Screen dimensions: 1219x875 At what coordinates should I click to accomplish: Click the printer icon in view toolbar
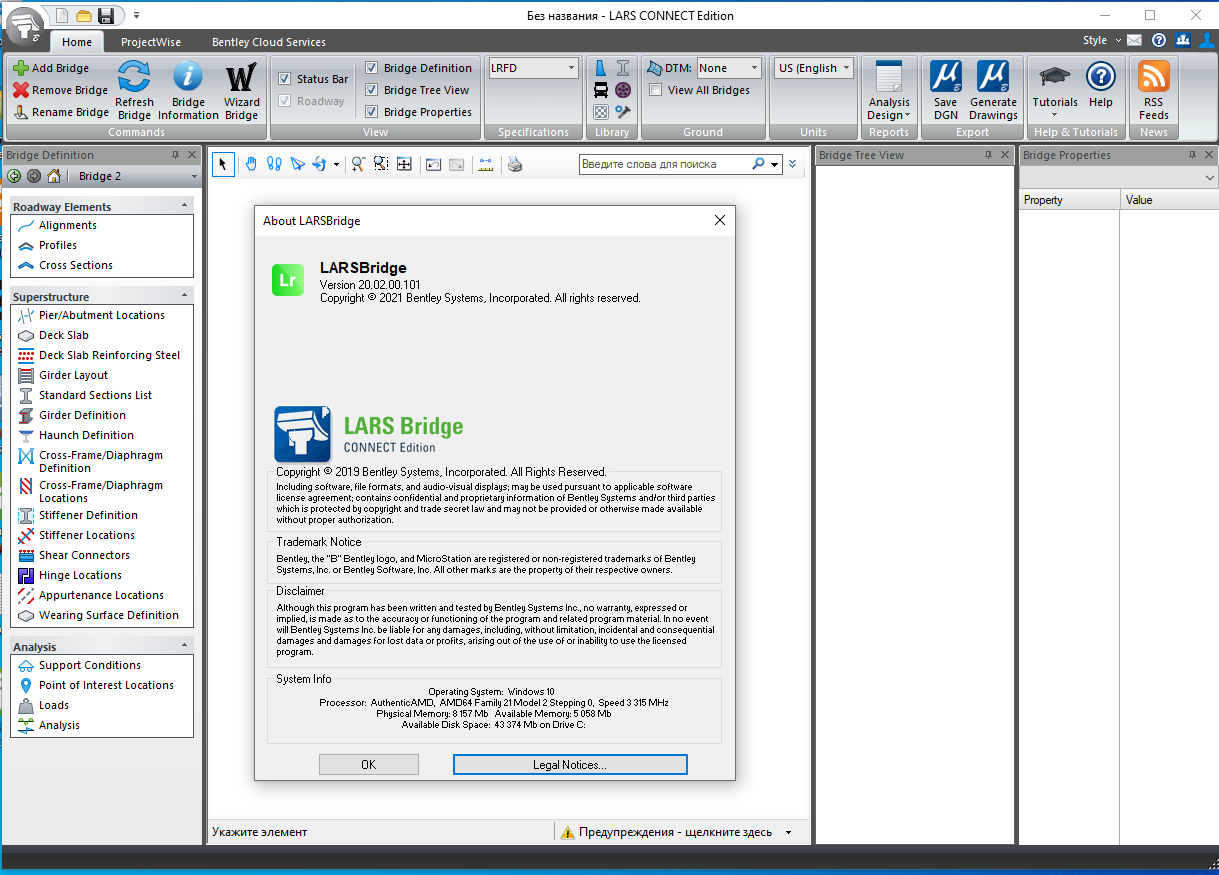[514, 164]
